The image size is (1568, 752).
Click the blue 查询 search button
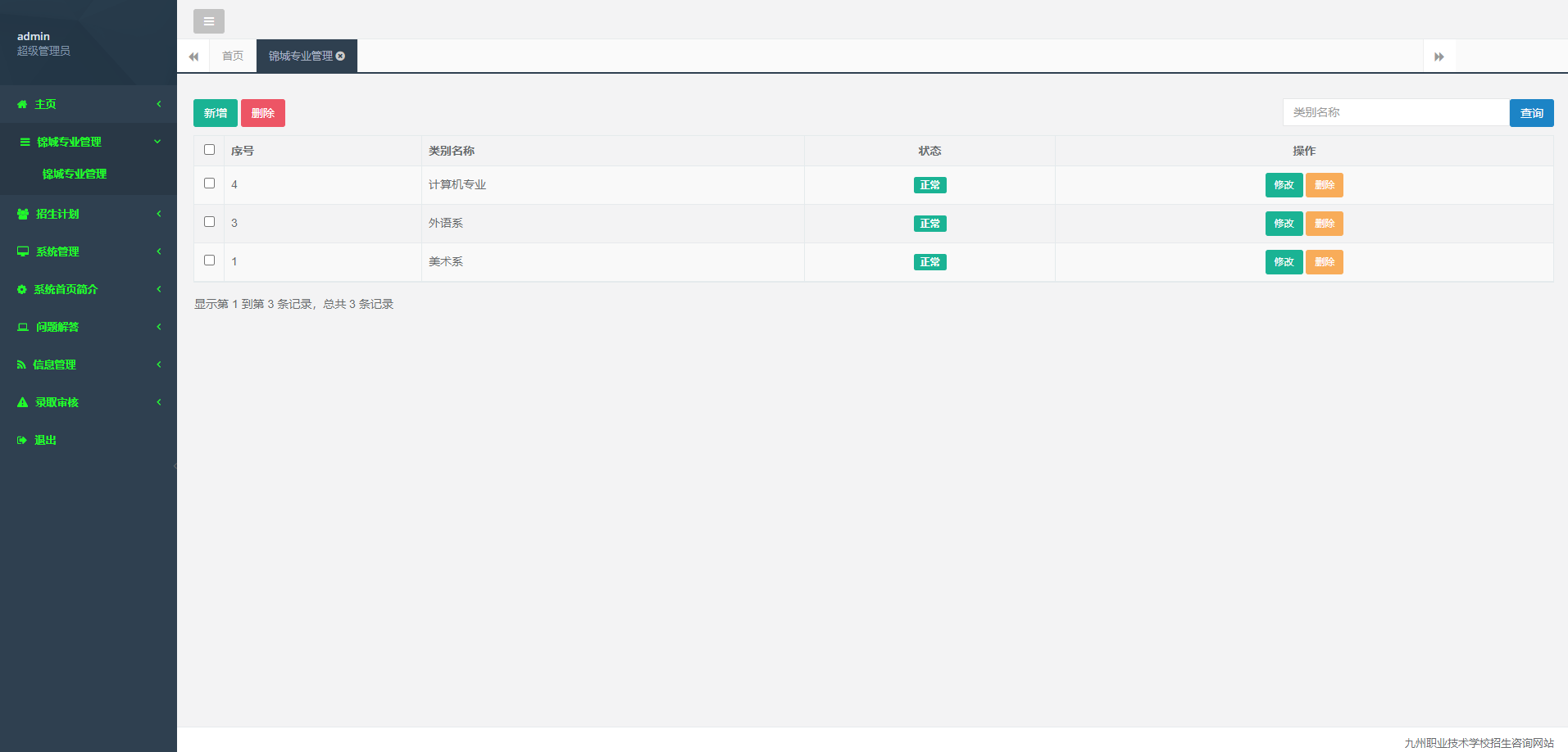click(x=1531, y=113)
